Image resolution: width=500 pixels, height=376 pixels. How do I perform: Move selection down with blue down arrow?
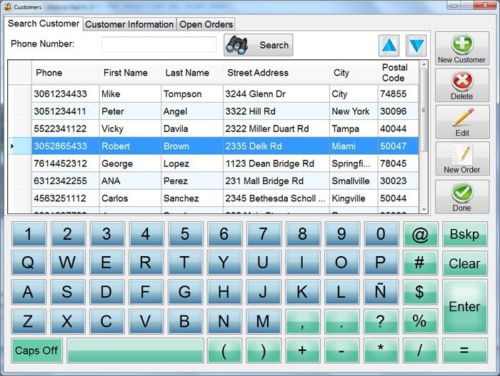click(x=416, y=45)
